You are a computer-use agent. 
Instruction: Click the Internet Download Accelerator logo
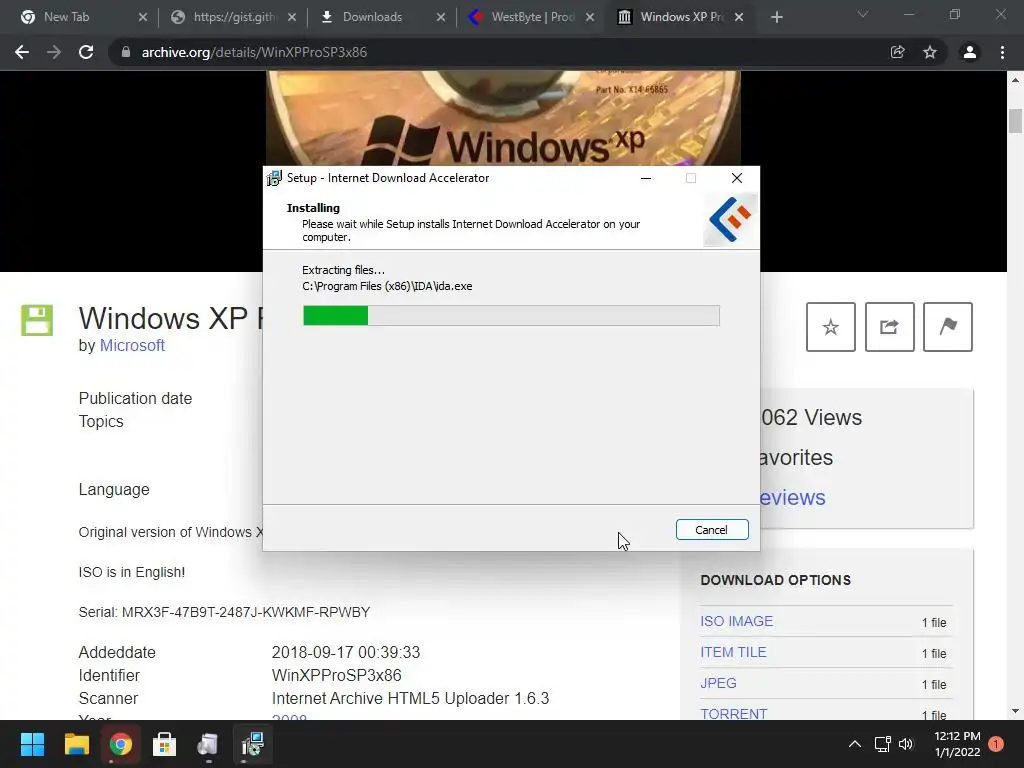(731, 219)
